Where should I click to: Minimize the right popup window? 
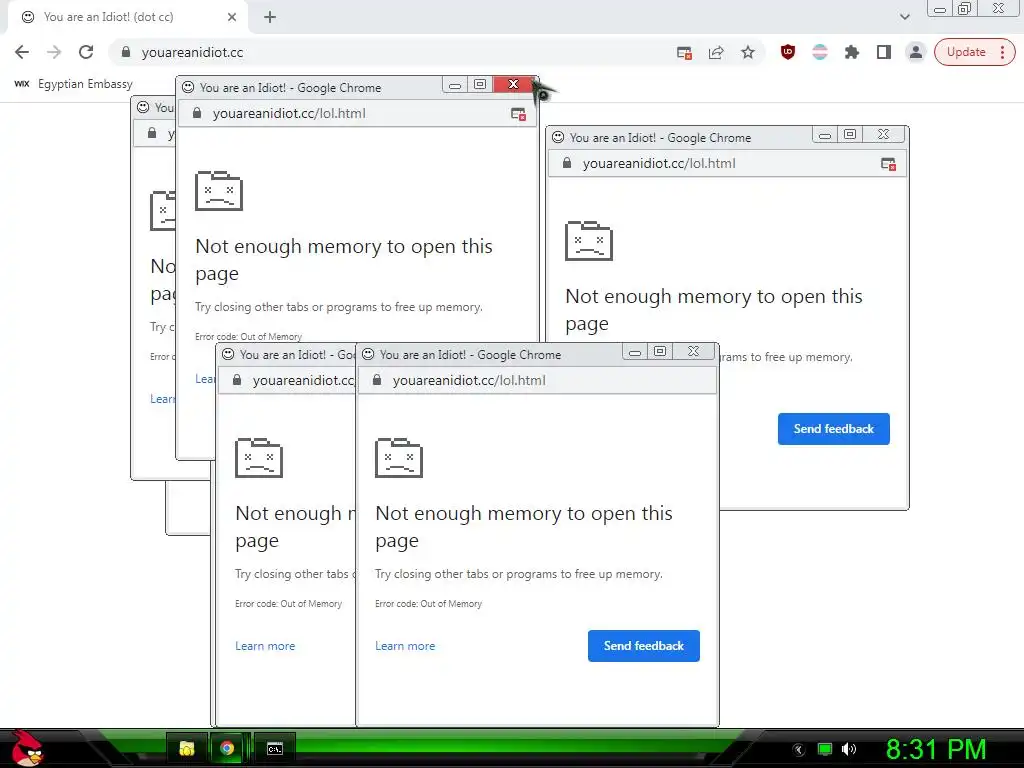coord(825,135)
